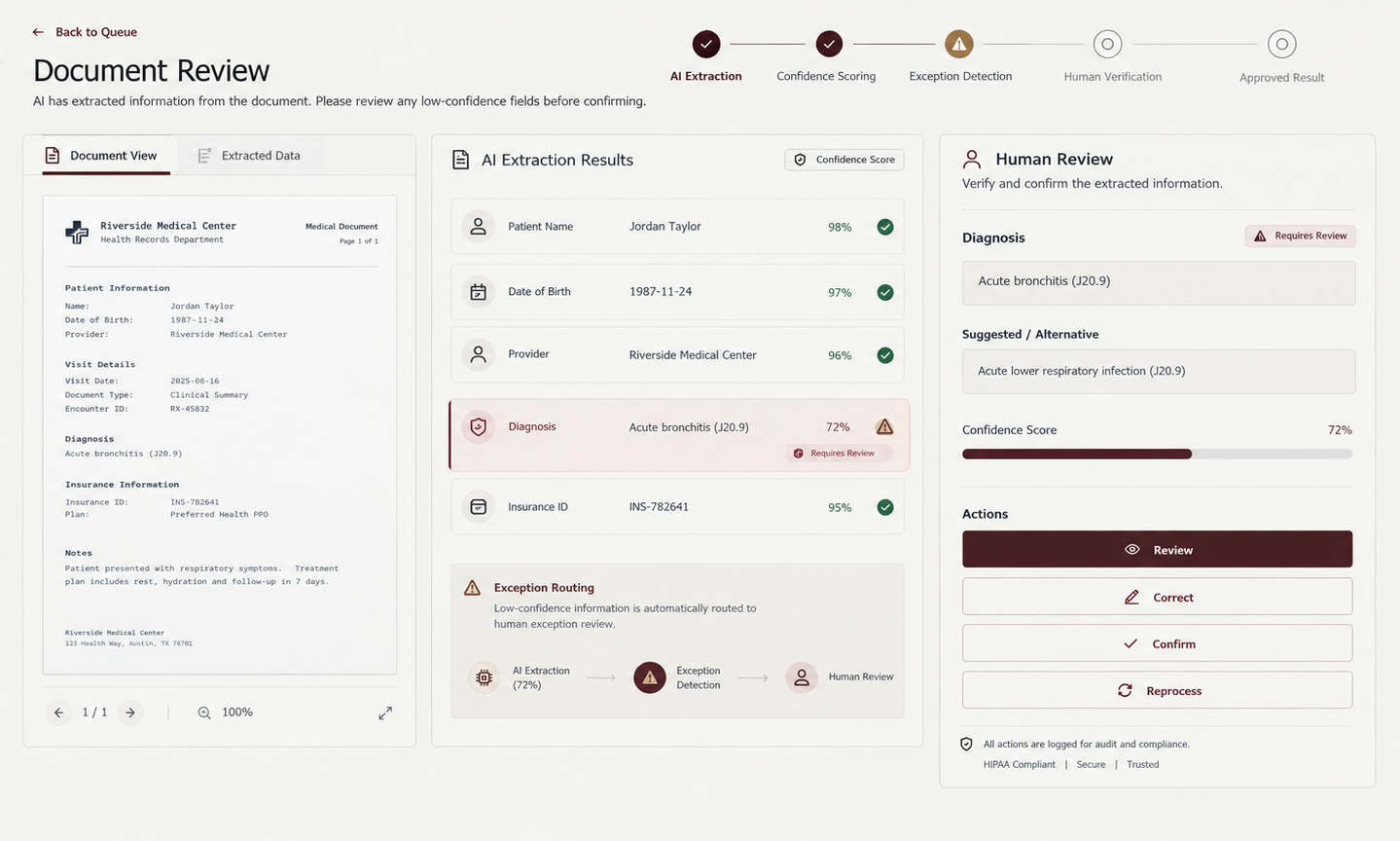Confirm the extracted diagnosis
This screenshot has width=1400, height=841.
pyautogui.click(x=1157, y=643)
